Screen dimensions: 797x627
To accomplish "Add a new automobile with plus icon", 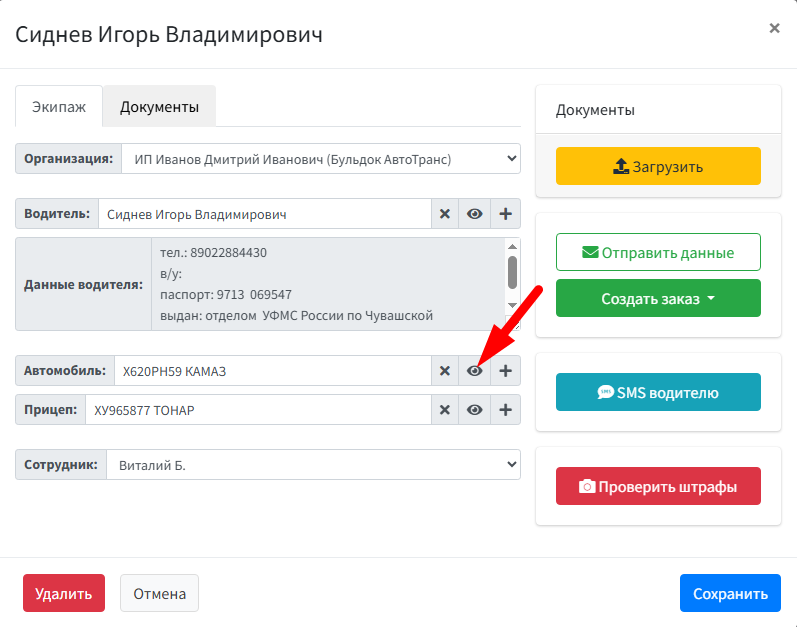I will (x=505, y=371).
